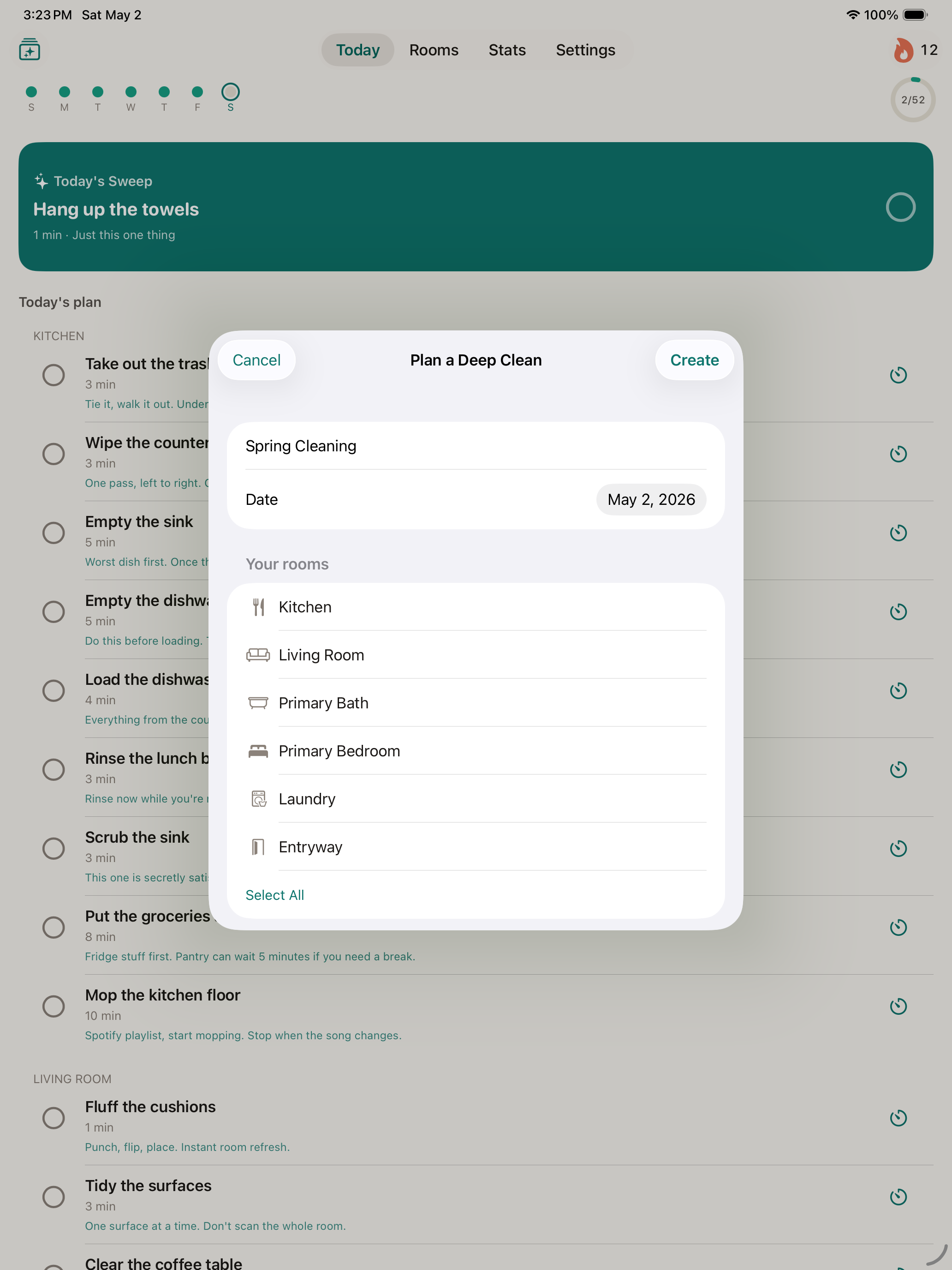Select the Primary Bedroom row
Screen dimensions: 952x1270
[x=476, y=751]
